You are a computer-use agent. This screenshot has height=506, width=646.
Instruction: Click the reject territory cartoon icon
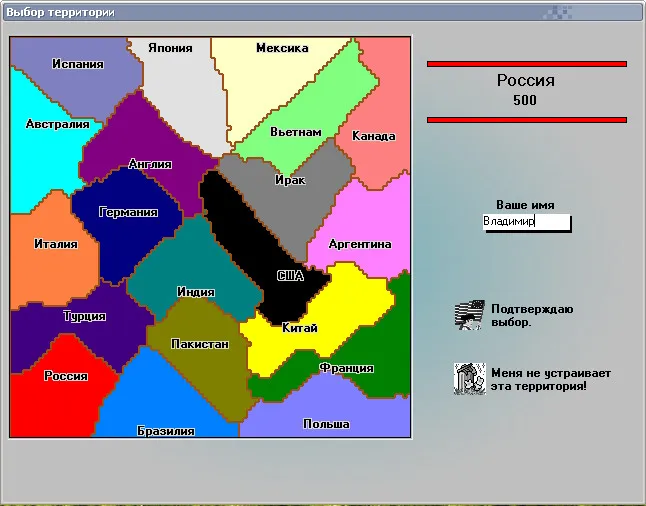click(x=470, y=379)
